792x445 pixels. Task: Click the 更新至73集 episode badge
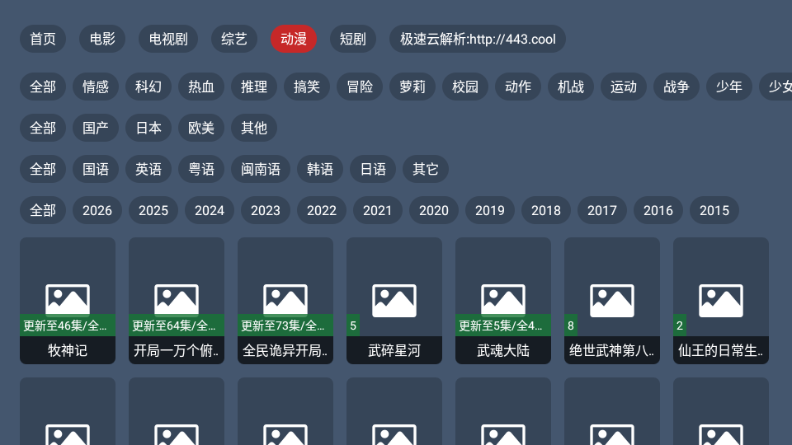[285, 325]
